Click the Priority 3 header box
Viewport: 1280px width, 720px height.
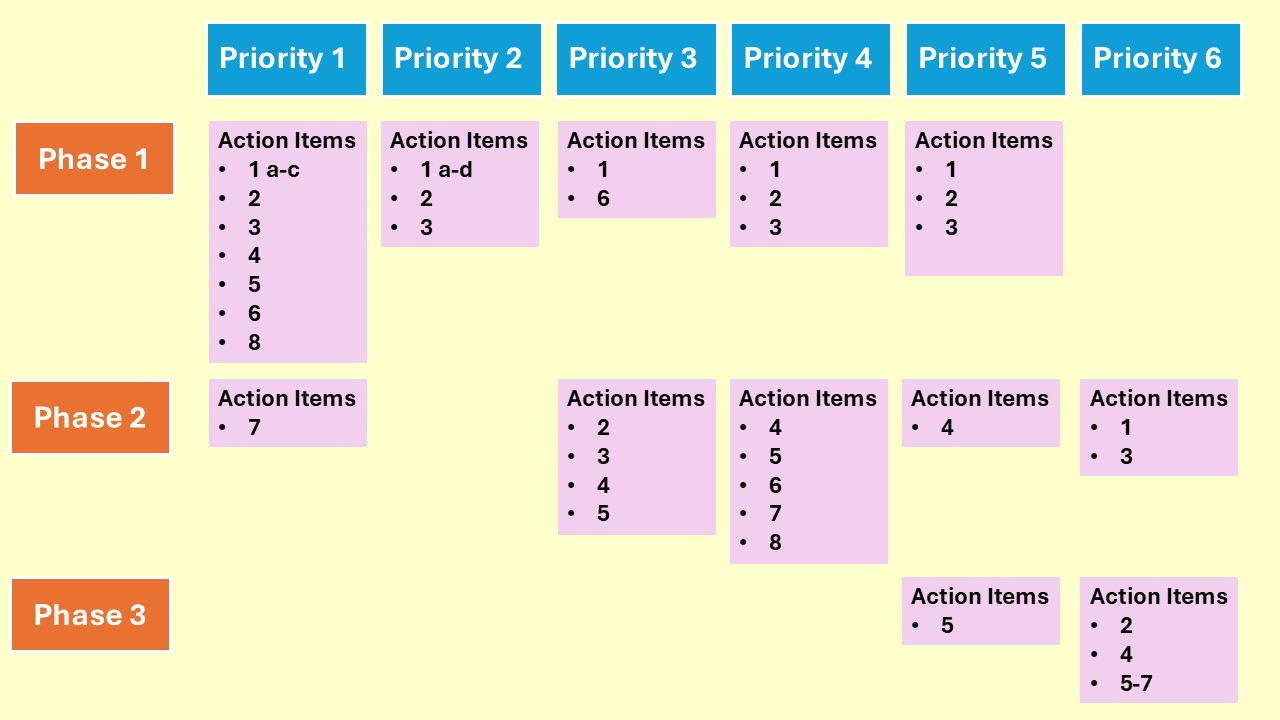[636, 59]
